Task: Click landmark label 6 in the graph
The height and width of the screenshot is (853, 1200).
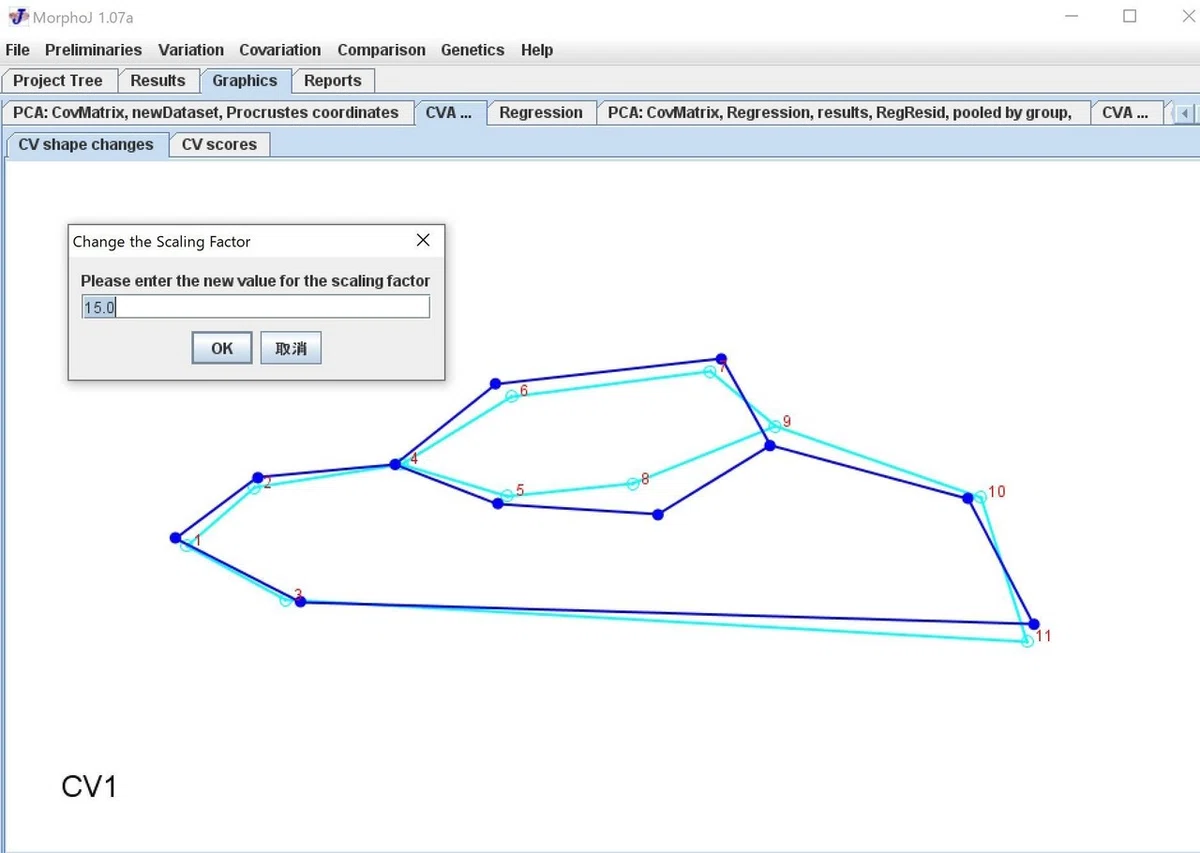Action: [524, 390]
